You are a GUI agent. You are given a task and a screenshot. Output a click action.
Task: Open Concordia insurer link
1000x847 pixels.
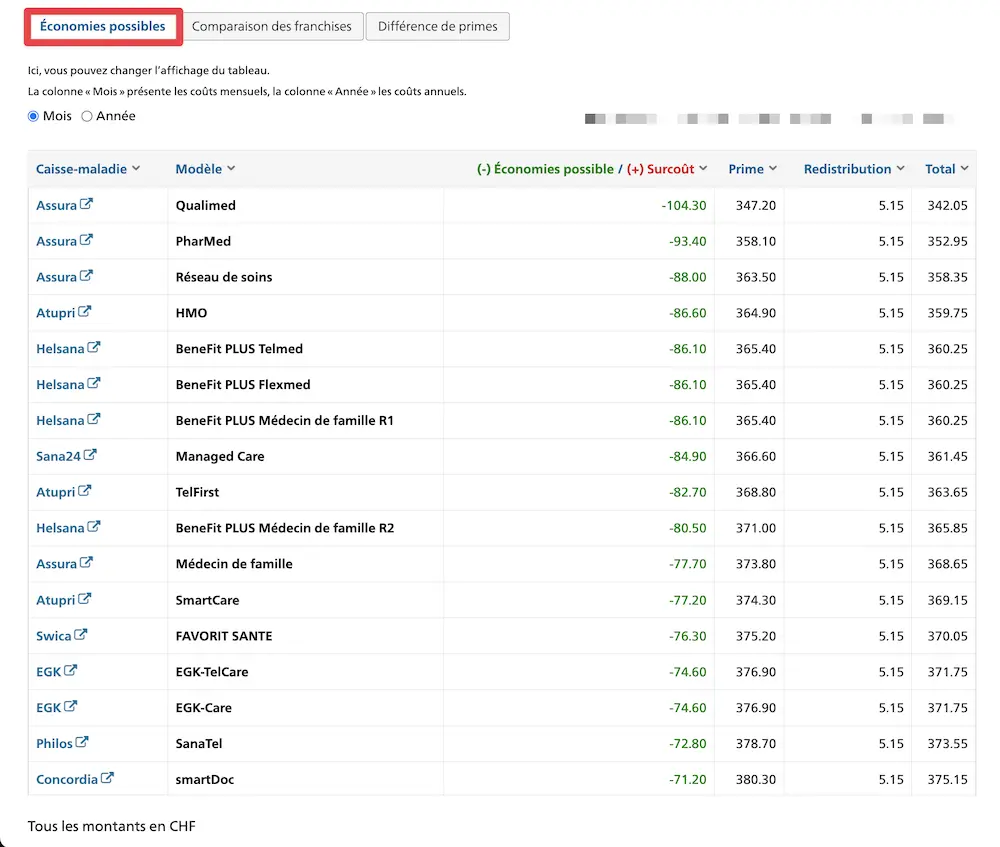point(67,779)
